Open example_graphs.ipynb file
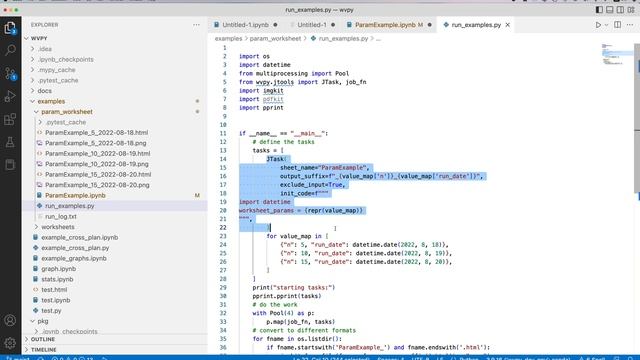Screen dimensions: 640x360 pos(73,258)
